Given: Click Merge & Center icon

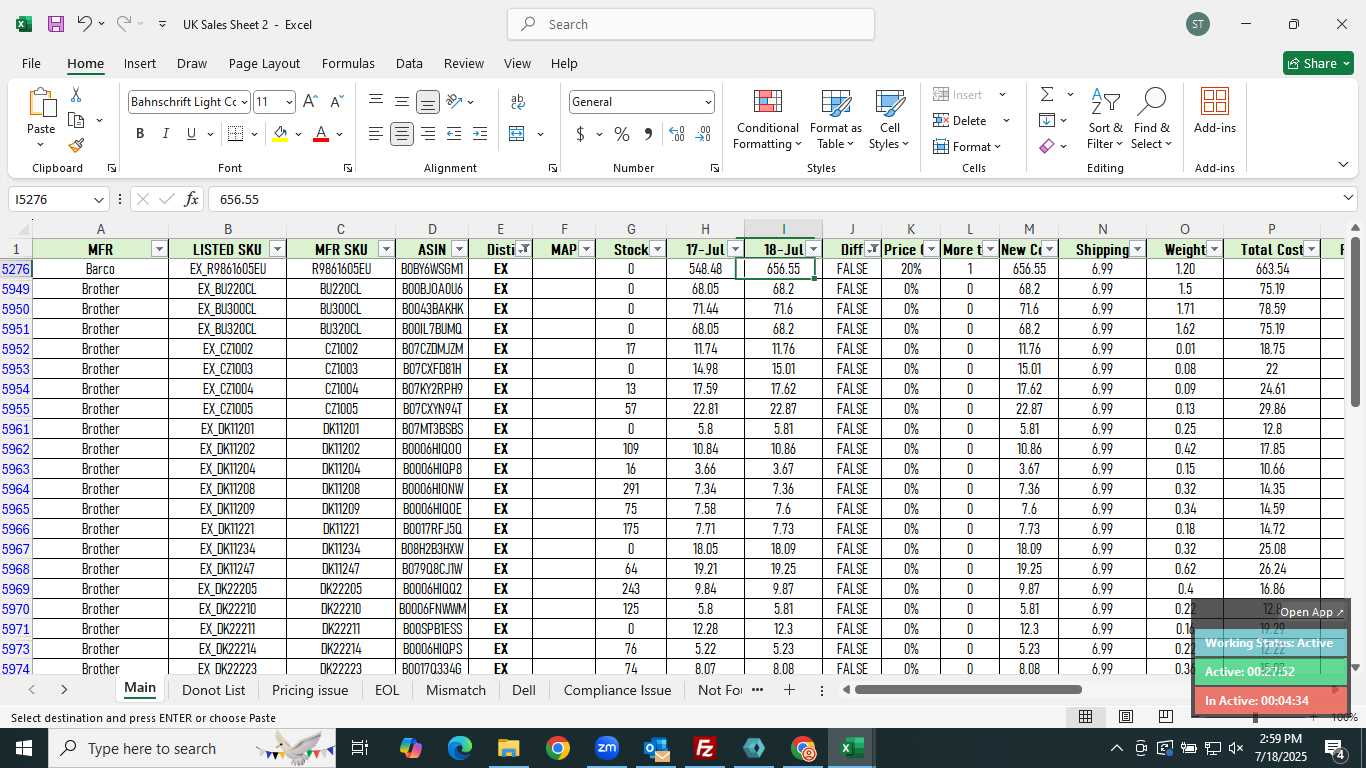Looking at the screenshot, I should tap(517, 134).
